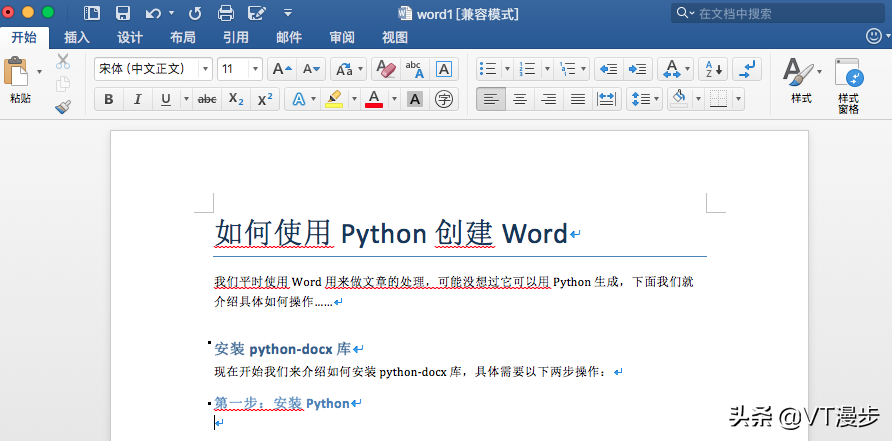Select align left paragraph button
Screen dimensions: 892x441
click(x=491, y=100)
